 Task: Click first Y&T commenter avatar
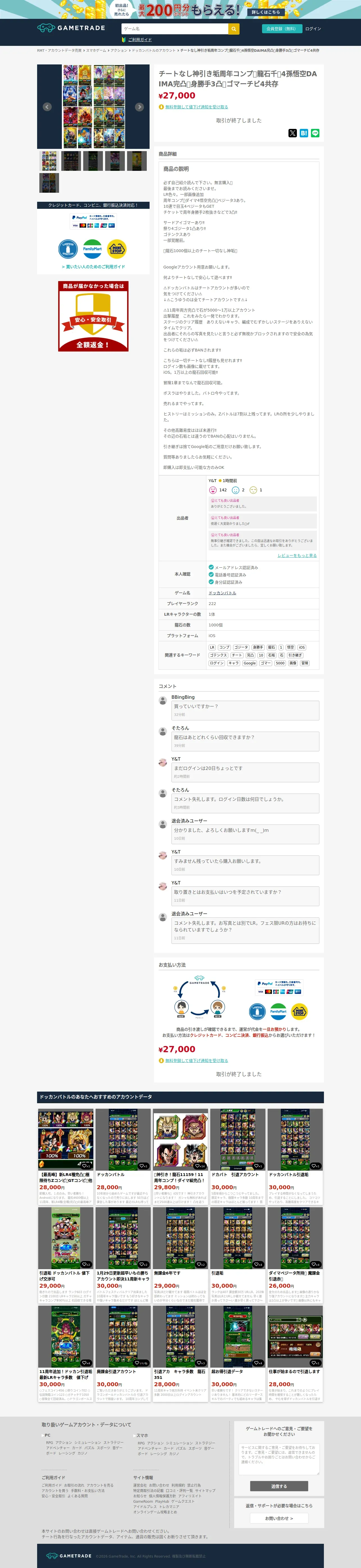pyautogui.click(x=163, y=762)
